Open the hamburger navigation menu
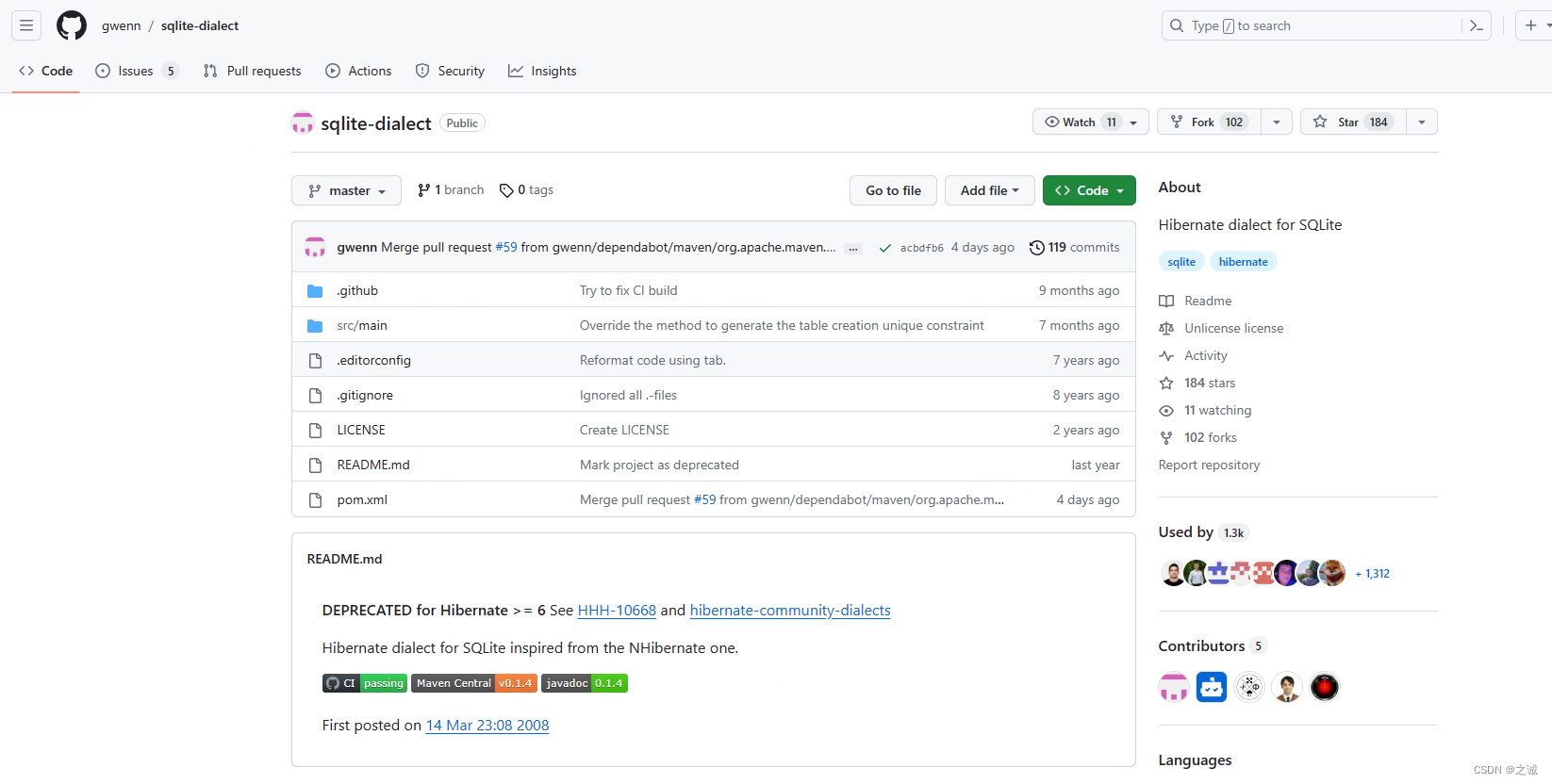The width and height of the screenshot is (1552, 784). pos(26,25)
